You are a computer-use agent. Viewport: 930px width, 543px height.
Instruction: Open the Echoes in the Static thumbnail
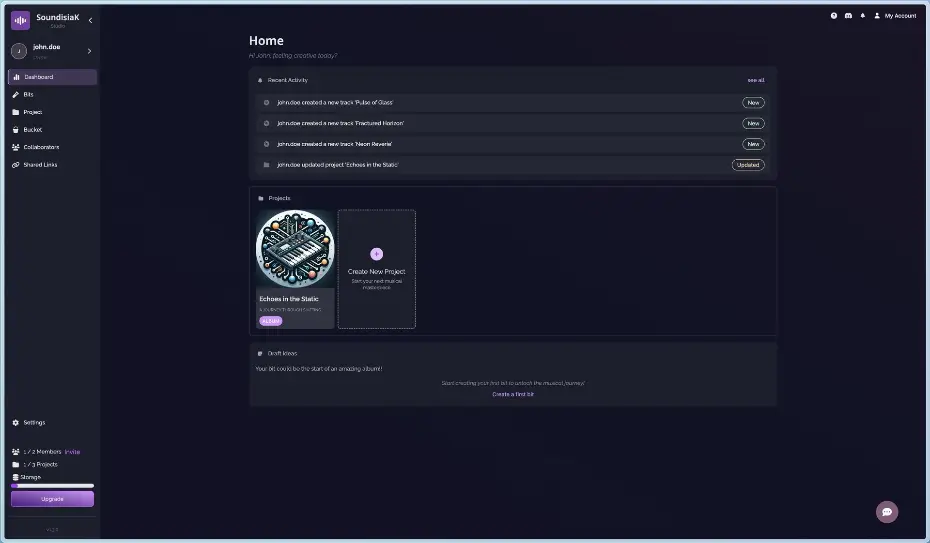[x=295, y=249]
